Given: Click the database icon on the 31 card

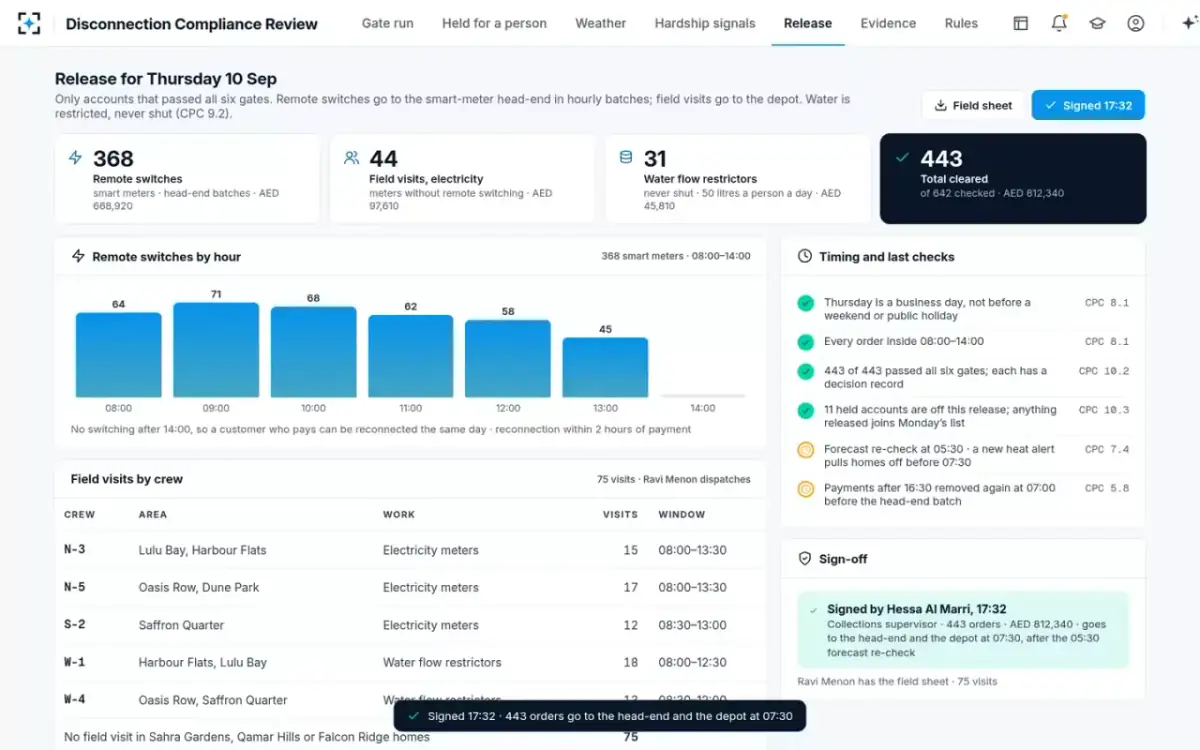Looking at the screenshot, I should [626, 157].
